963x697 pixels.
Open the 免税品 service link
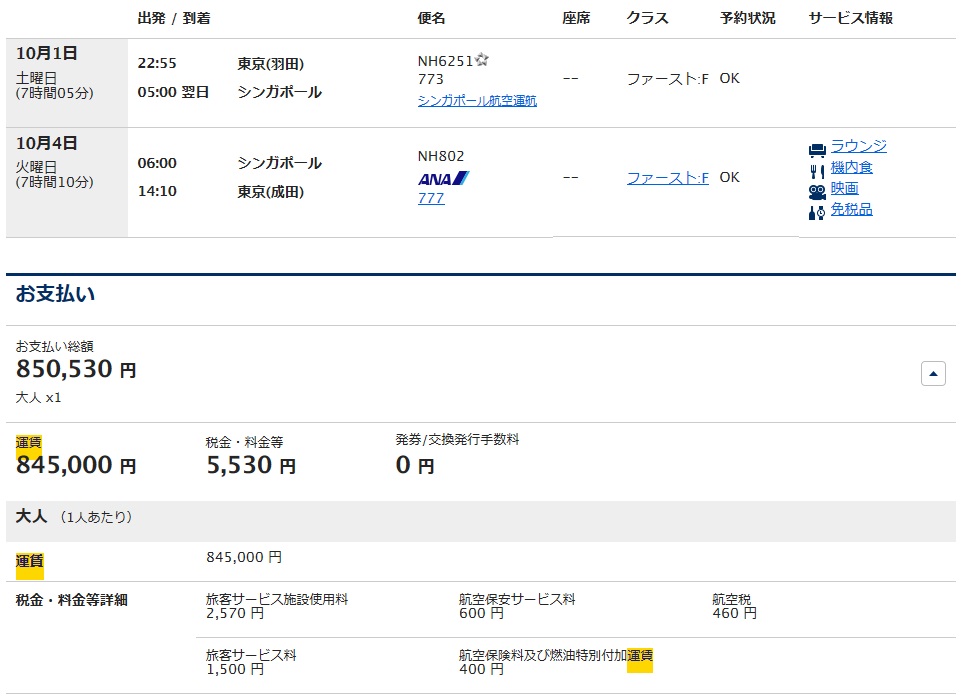[851, 209]
